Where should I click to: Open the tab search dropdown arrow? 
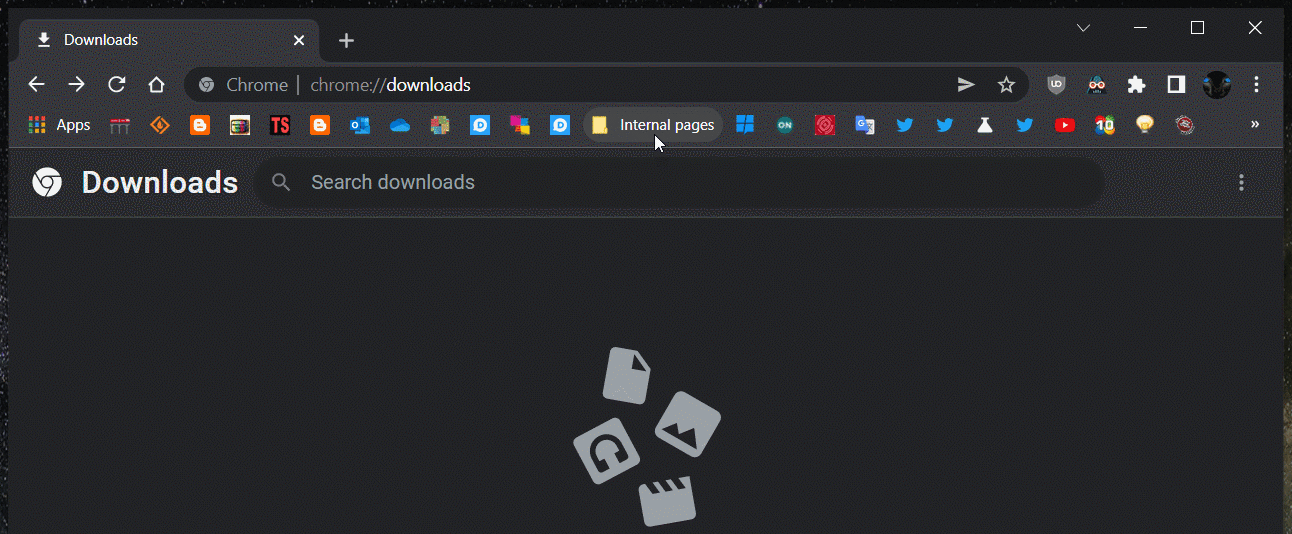point(1083,28)
